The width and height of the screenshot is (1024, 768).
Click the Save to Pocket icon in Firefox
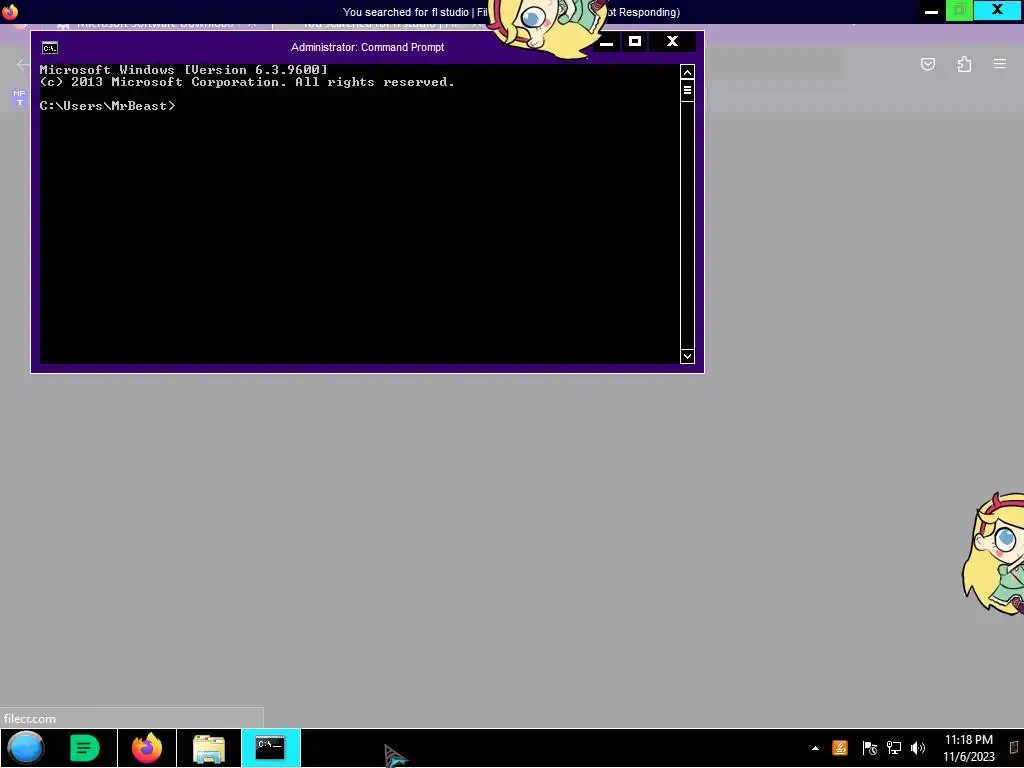[x=928, y=64]
